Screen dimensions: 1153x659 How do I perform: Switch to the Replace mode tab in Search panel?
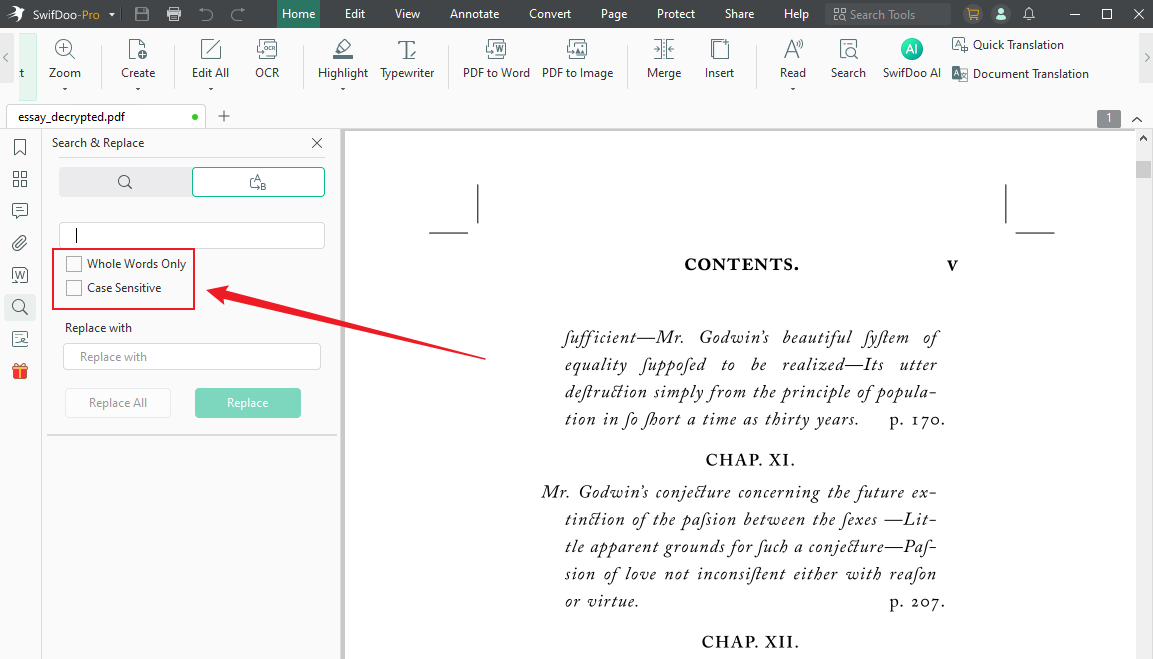pos(258,182)
